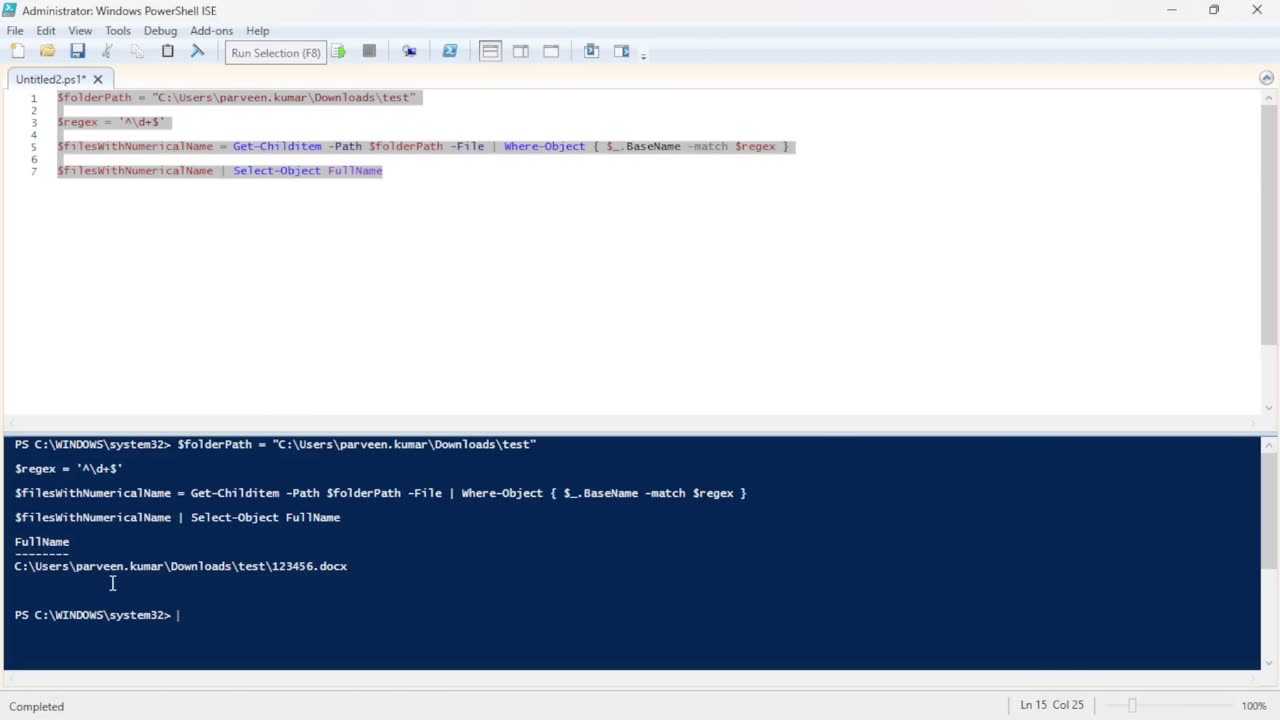Cut selection using the scissors icon

point(107,51)
